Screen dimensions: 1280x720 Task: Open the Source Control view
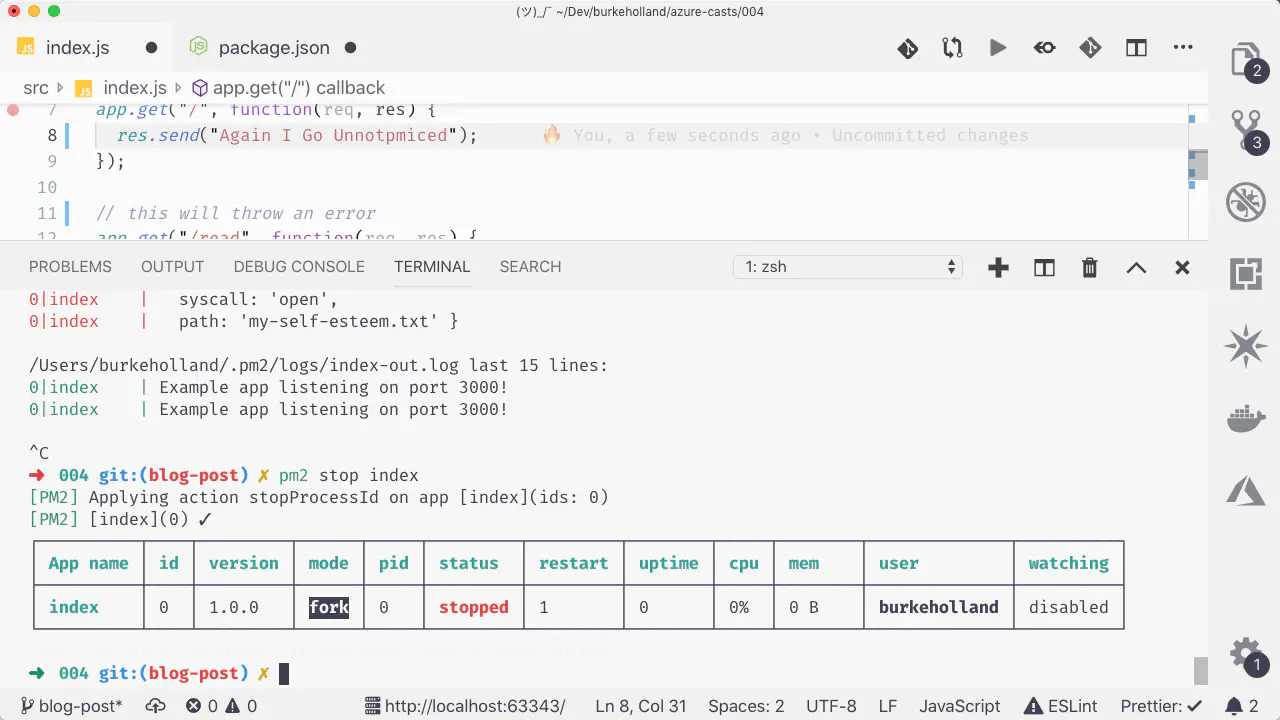tap(1246, 132)
